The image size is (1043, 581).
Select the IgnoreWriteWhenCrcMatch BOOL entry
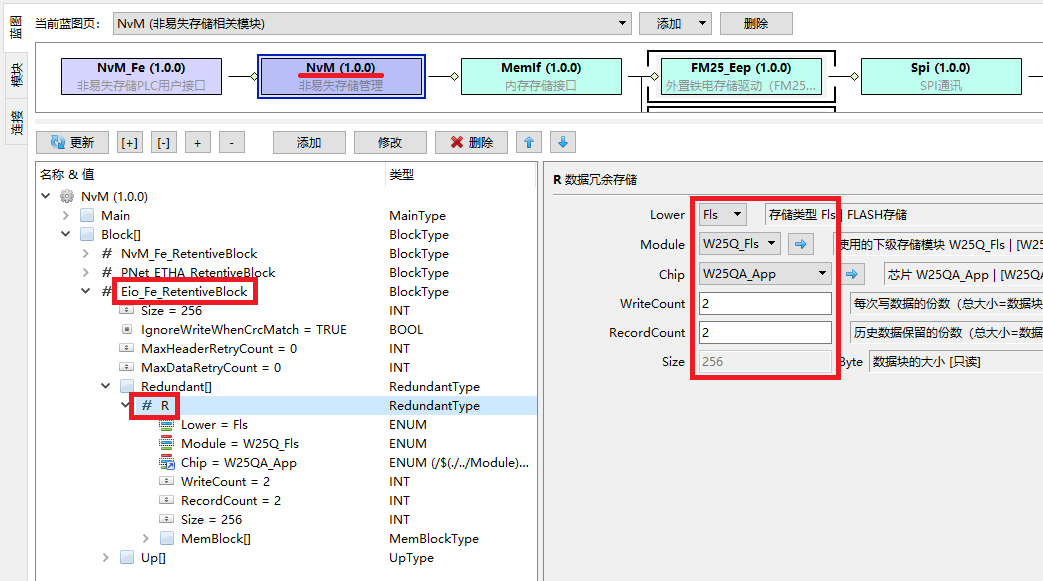coord(243,330)
